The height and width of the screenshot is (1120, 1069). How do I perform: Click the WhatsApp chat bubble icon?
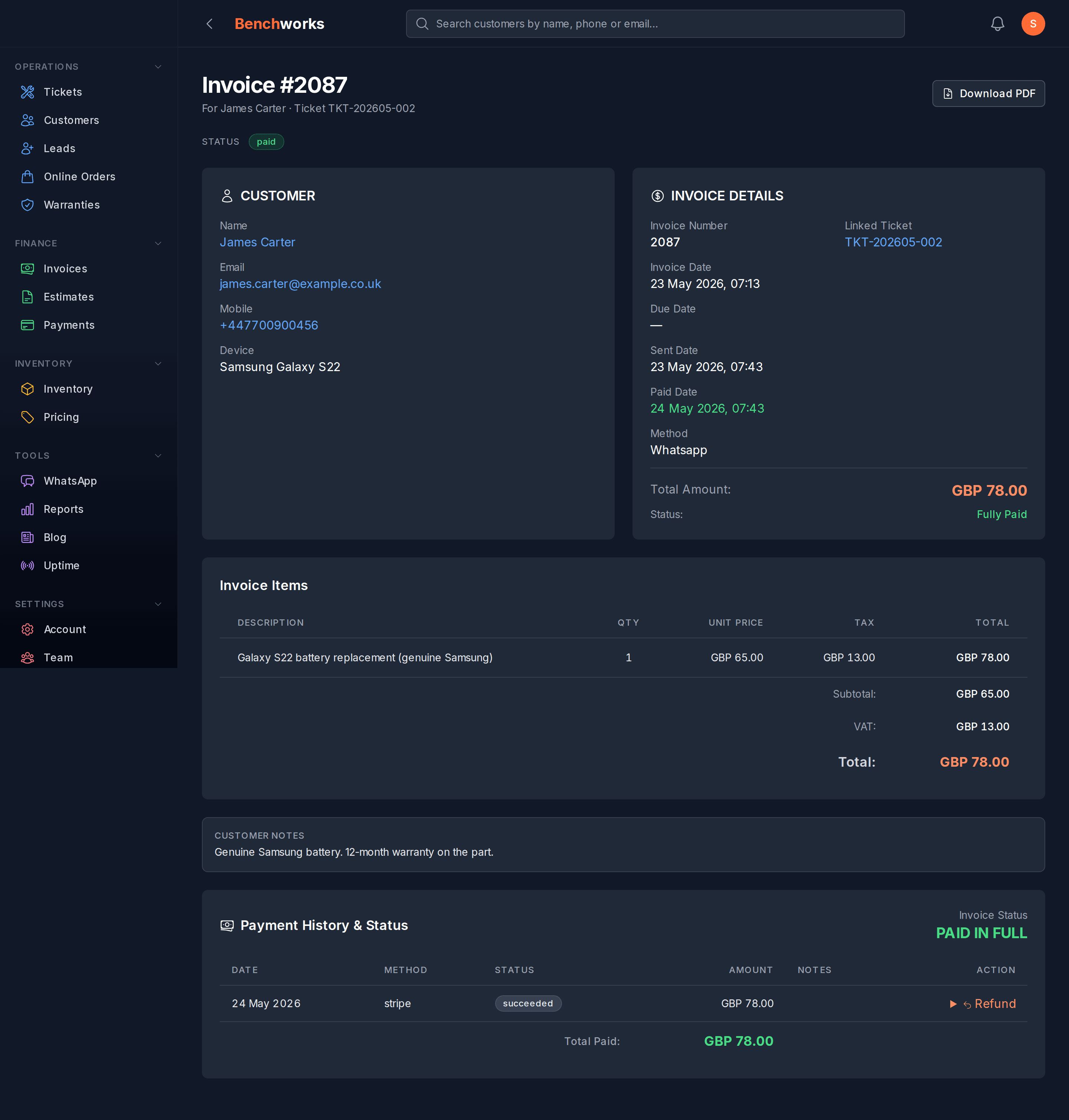27,481
